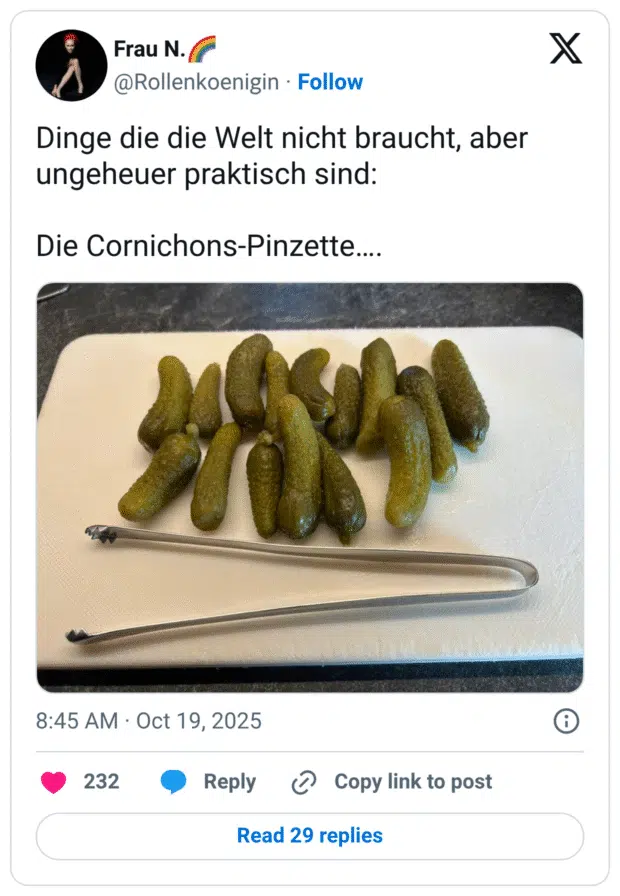Screen dimensions: 620x896
Task: Open the @Rollenkoenigin handle link
Action: [196, 82]
